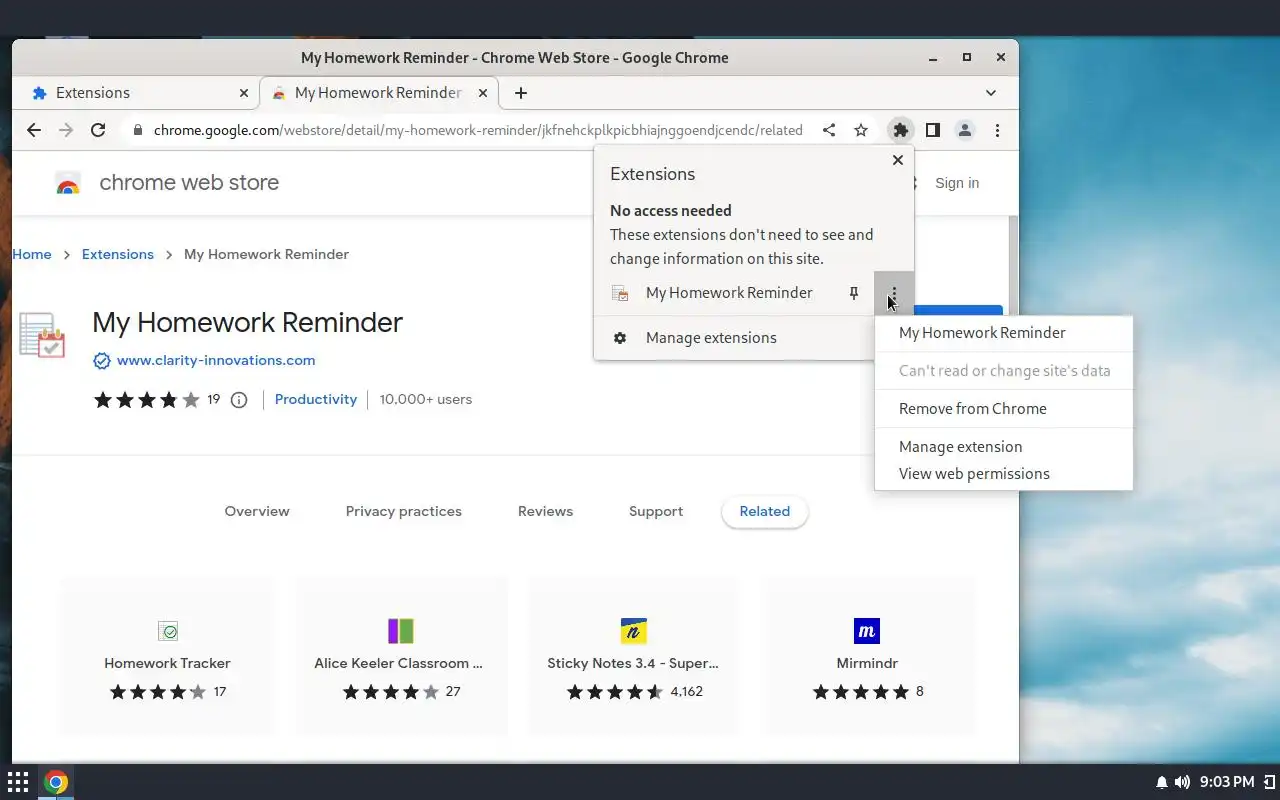Click the share page icon in address bar
The width and height of the screenshot is (1280, 800).
click(829, 130)
